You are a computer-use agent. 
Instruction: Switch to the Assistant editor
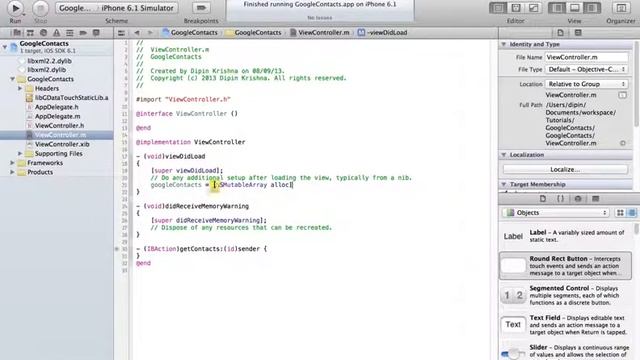[x=516, y=8]
